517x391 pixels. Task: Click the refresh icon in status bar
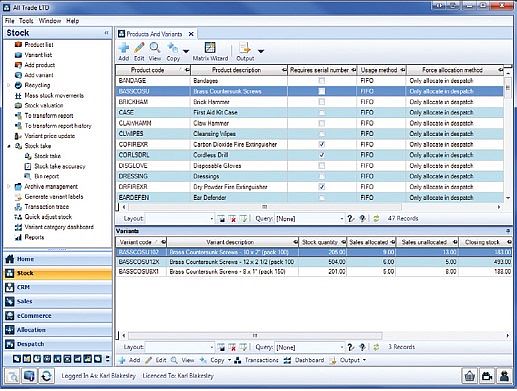click(46, 376)
